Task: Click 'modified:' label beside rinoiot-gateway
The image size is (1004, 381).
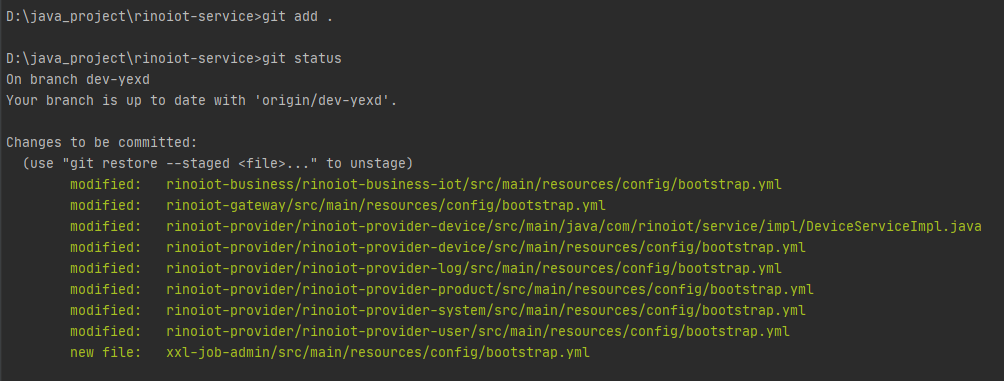Action: tap(106, 206)
